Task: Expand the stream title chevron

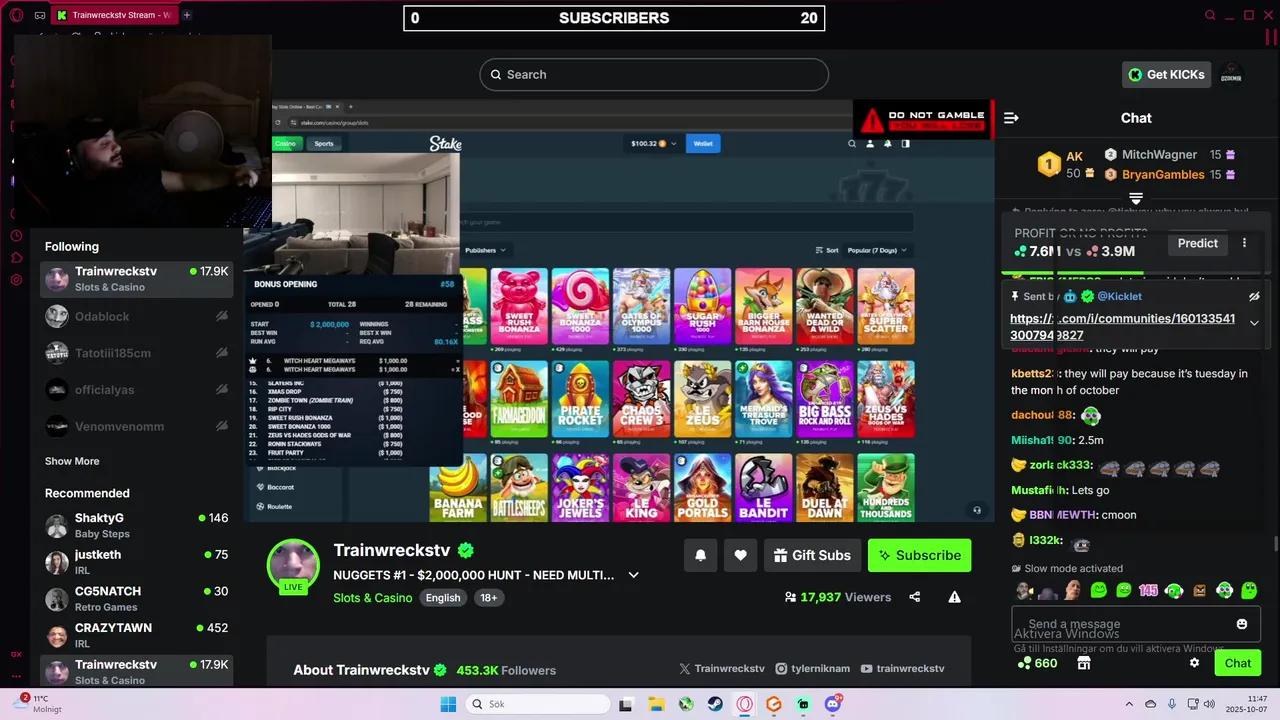Action: [633, 575]
